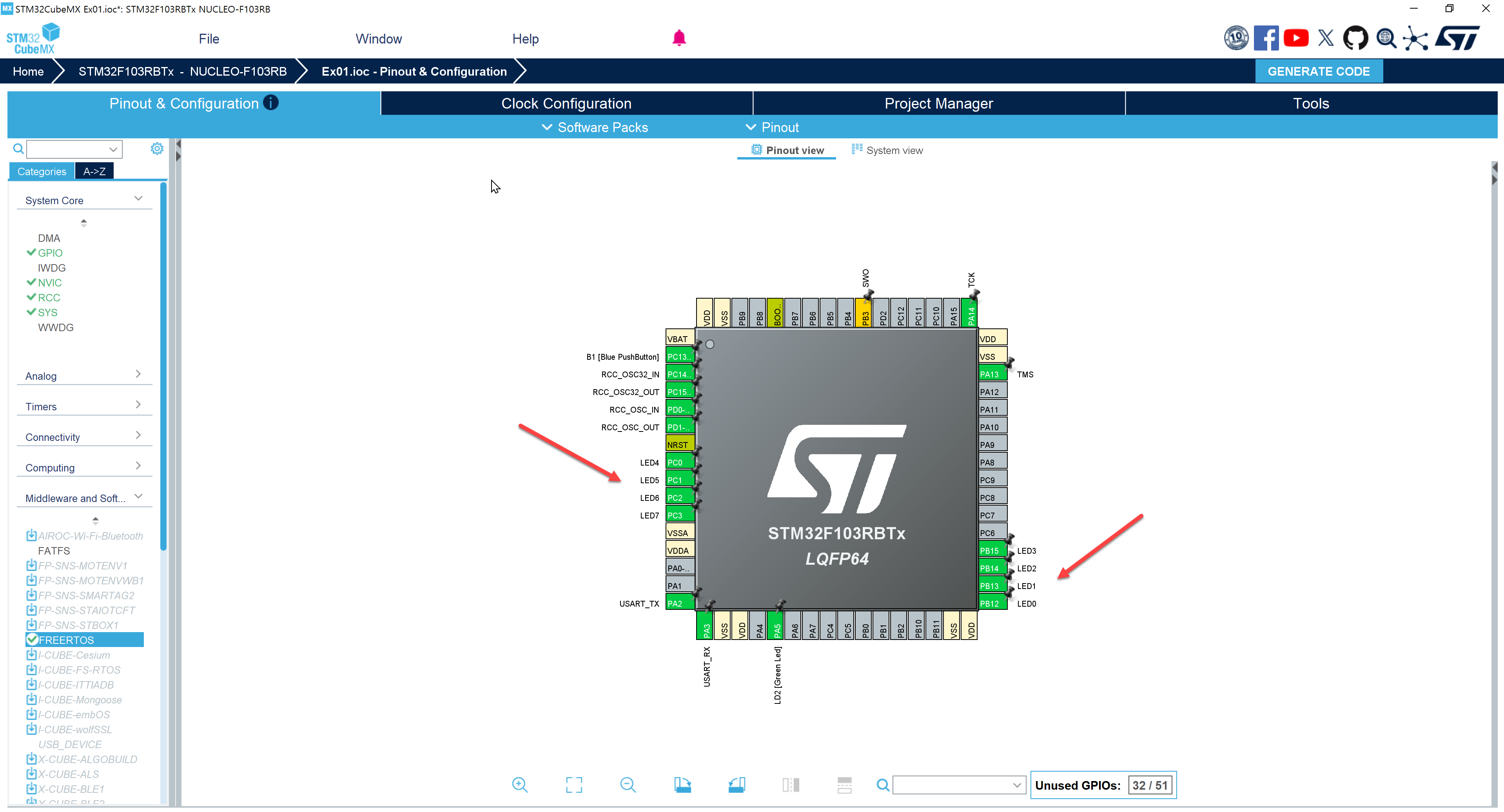Click the settings gear in peripheral panel
The width and height of the screenshot is (1504, 812).
[x=156, y=149]
